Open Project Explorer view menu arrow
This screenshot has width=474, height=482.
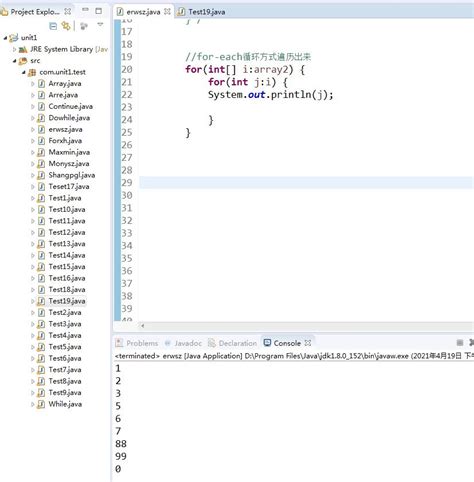[100, 25]
